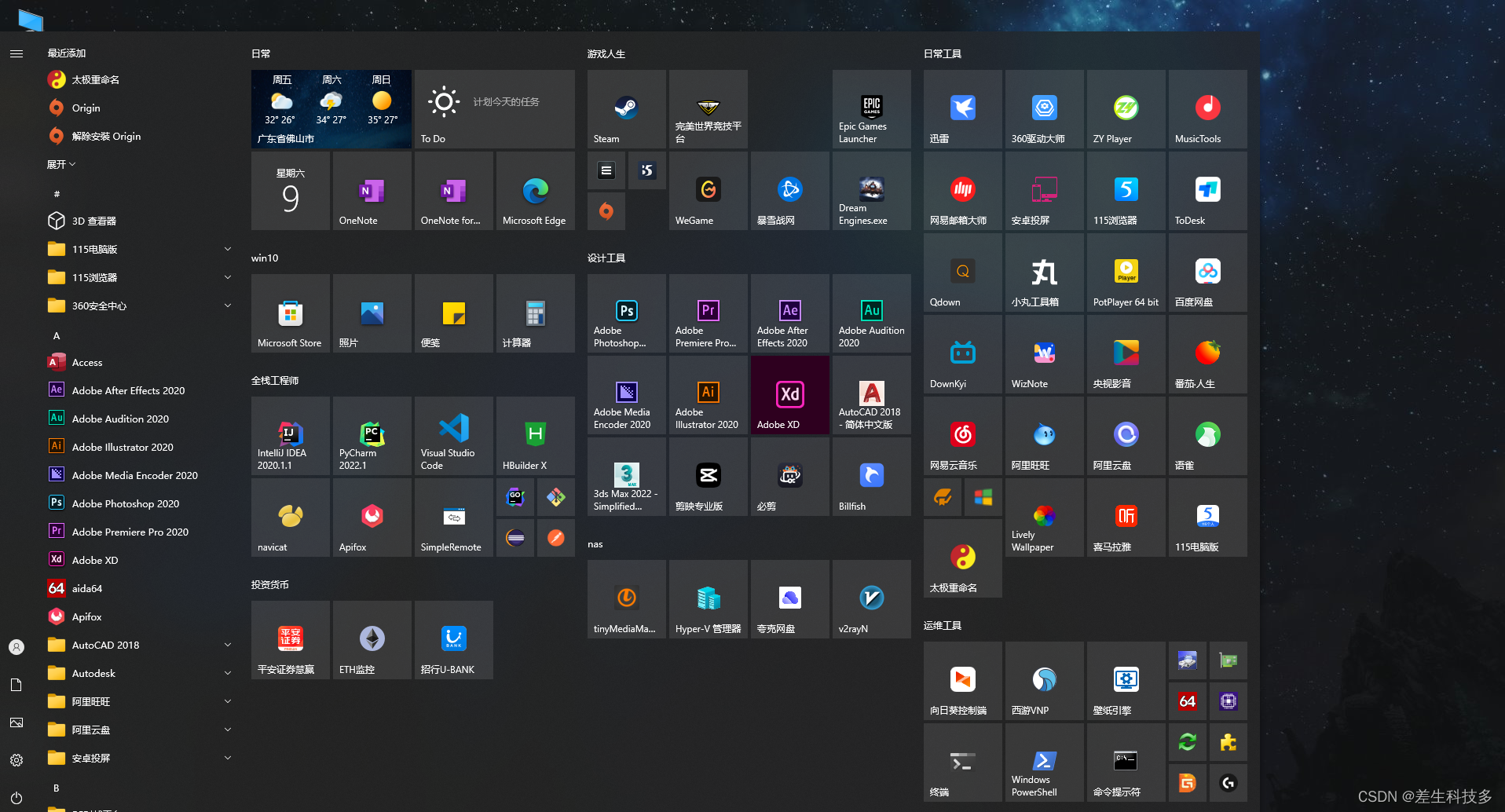Launch ToDesk tile
This screenshot has width=1505, height=812.
coord(1207,191)
